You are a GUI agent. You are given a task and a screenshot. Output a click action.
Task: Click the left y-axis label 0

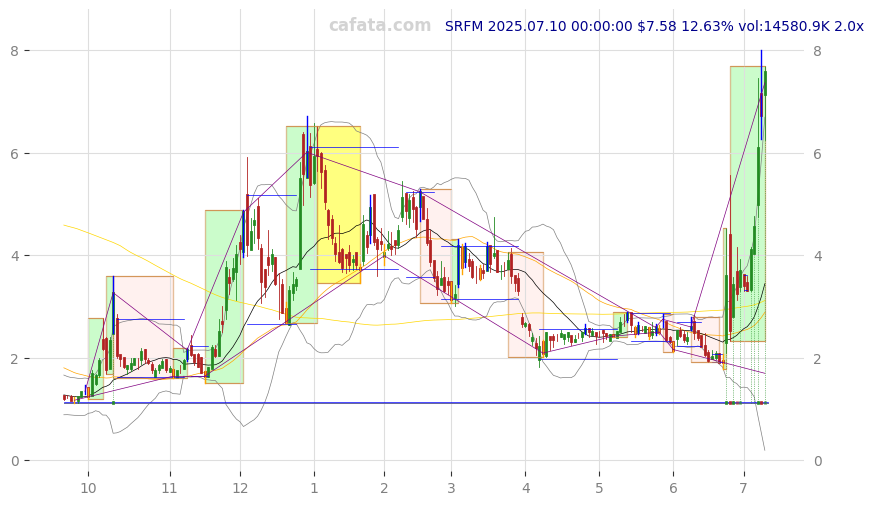click(15, 461)
